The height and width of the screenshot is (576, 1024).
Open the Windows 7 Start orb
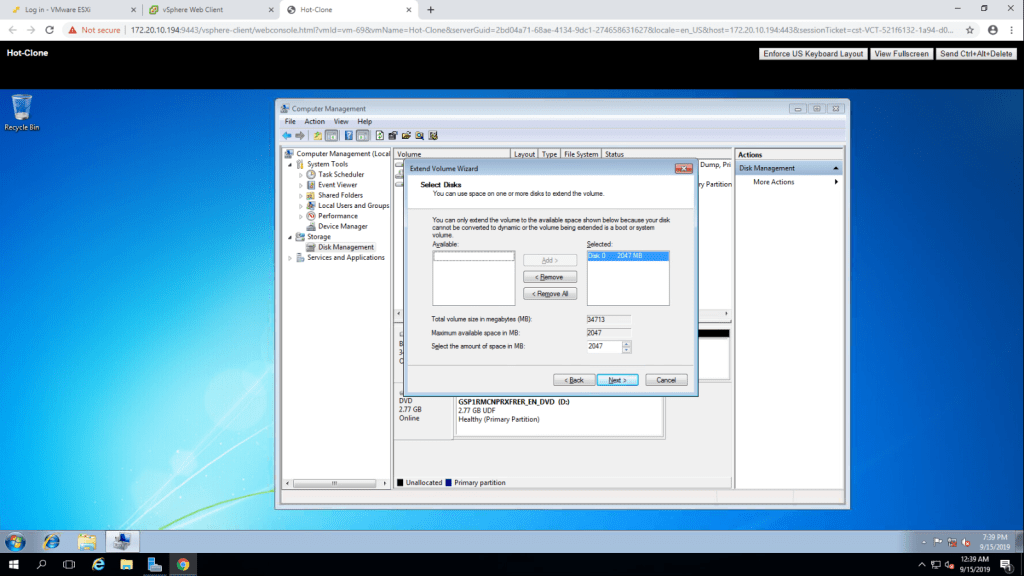click(x=16, y=541)
